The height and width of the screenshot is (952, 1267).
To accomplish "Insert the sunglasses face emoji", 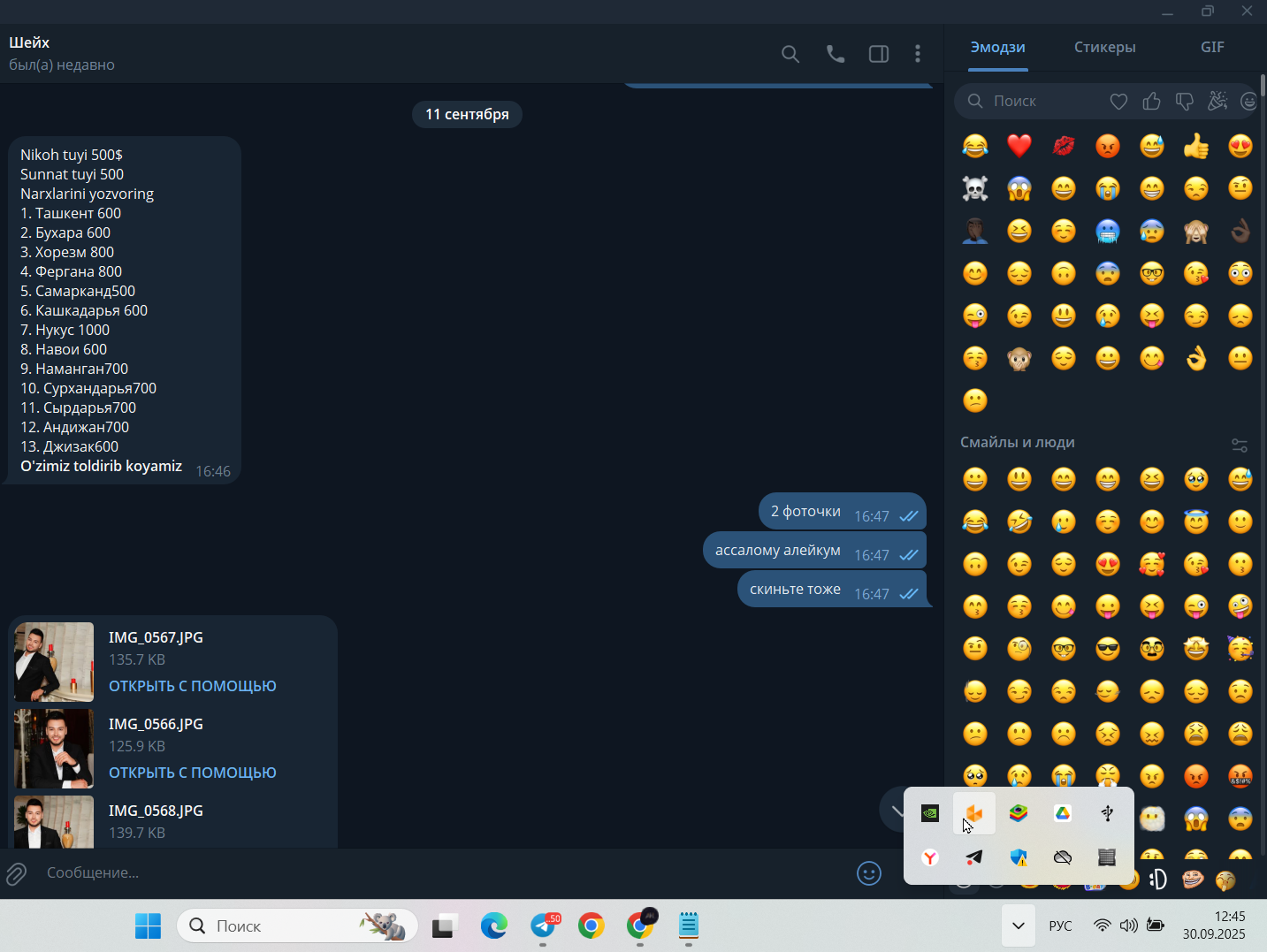I will pos(1108,649).
